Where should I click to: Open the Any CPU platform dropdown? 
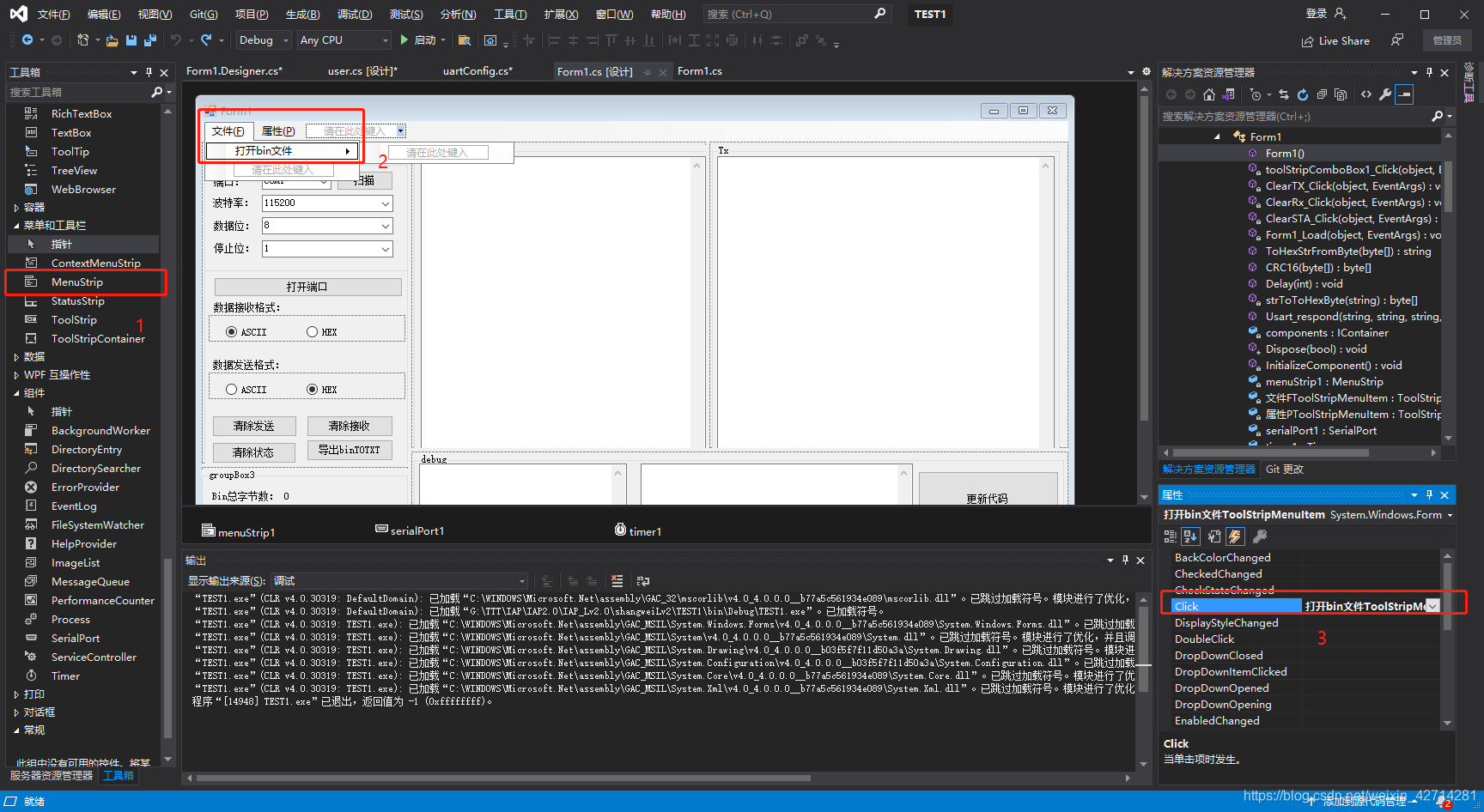344,40
